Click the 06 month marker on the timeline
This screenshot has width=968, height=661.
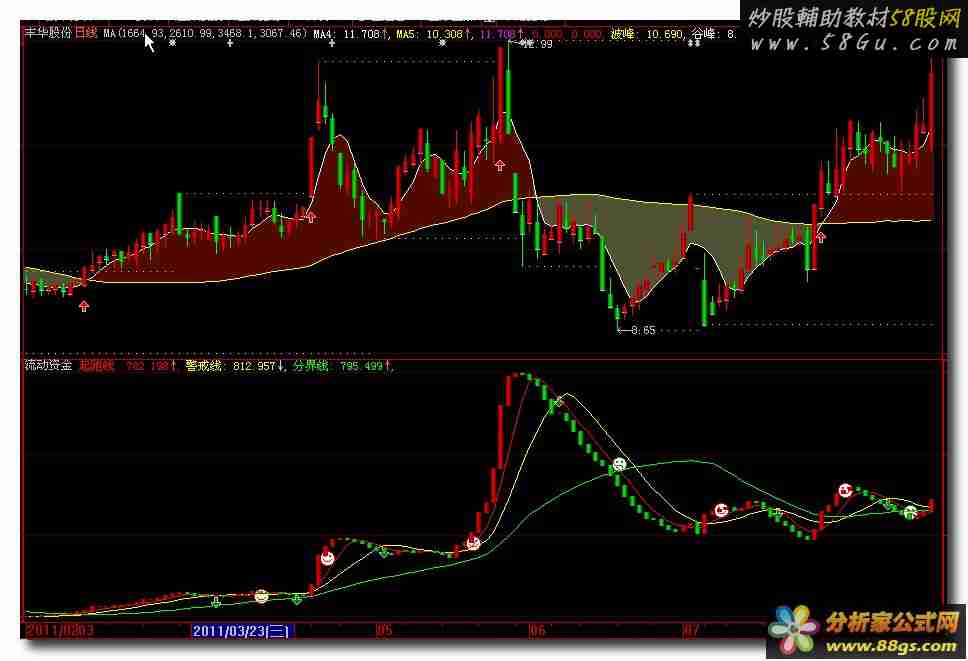pos(538,630)
